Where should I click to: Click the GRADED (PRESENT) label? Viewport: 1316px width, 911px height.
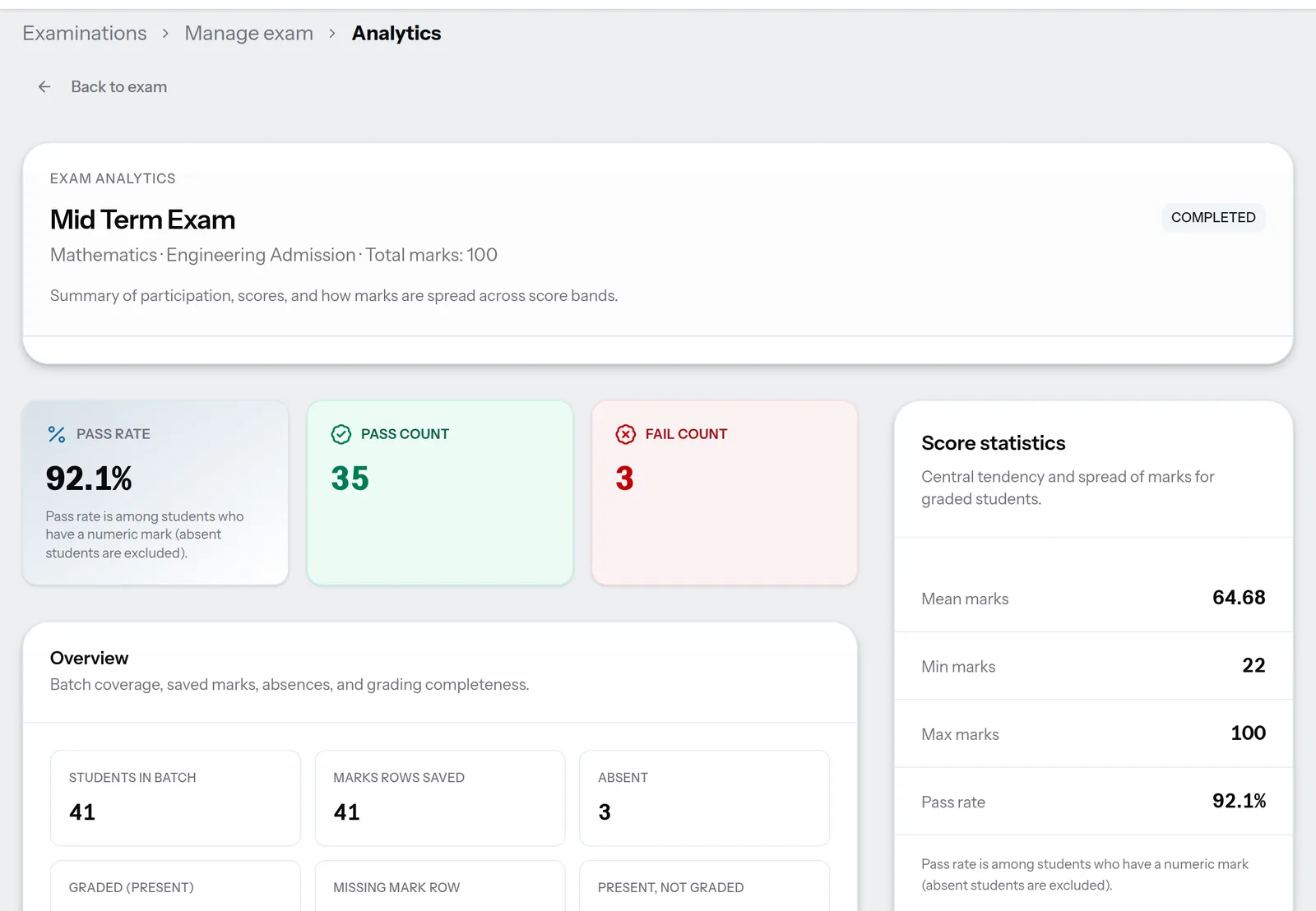[132, 887]
